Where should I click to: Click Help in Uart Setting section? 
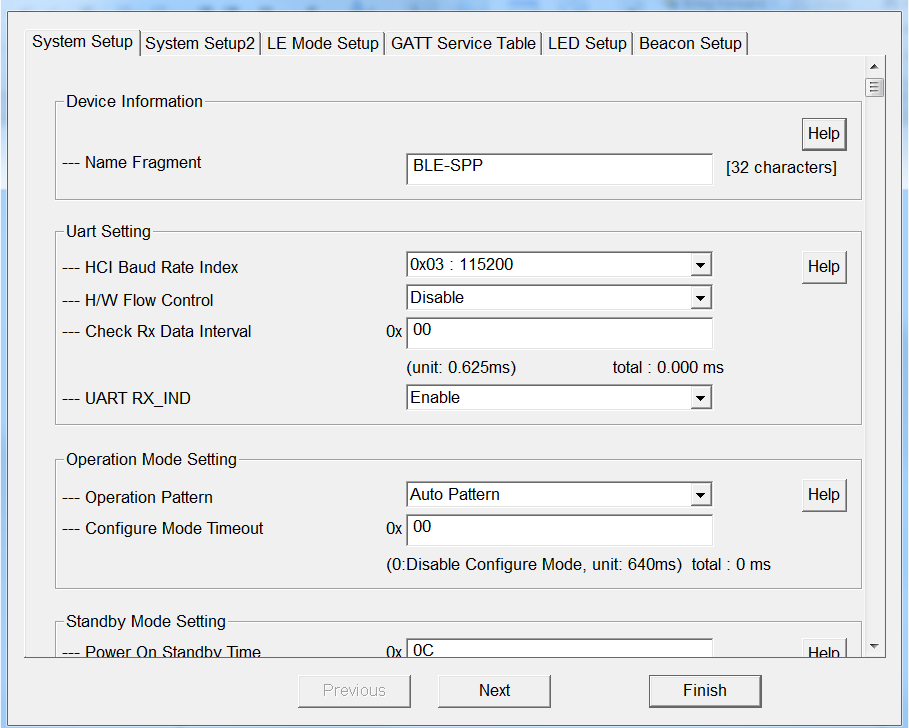click(823, 267)
